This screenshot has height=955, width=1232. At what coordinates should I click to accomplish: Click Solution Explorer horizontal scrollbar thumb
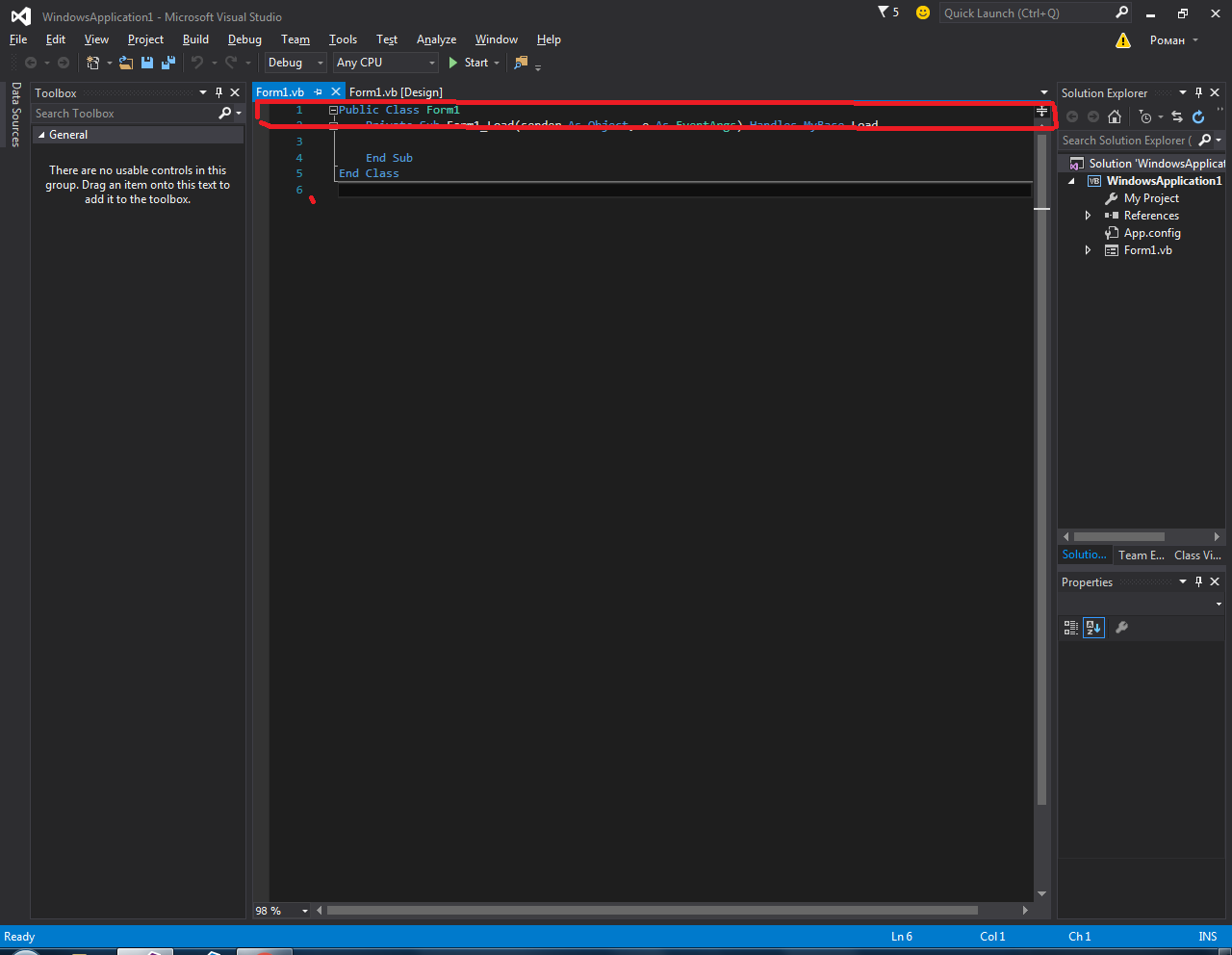click(x=1118, y=536)
